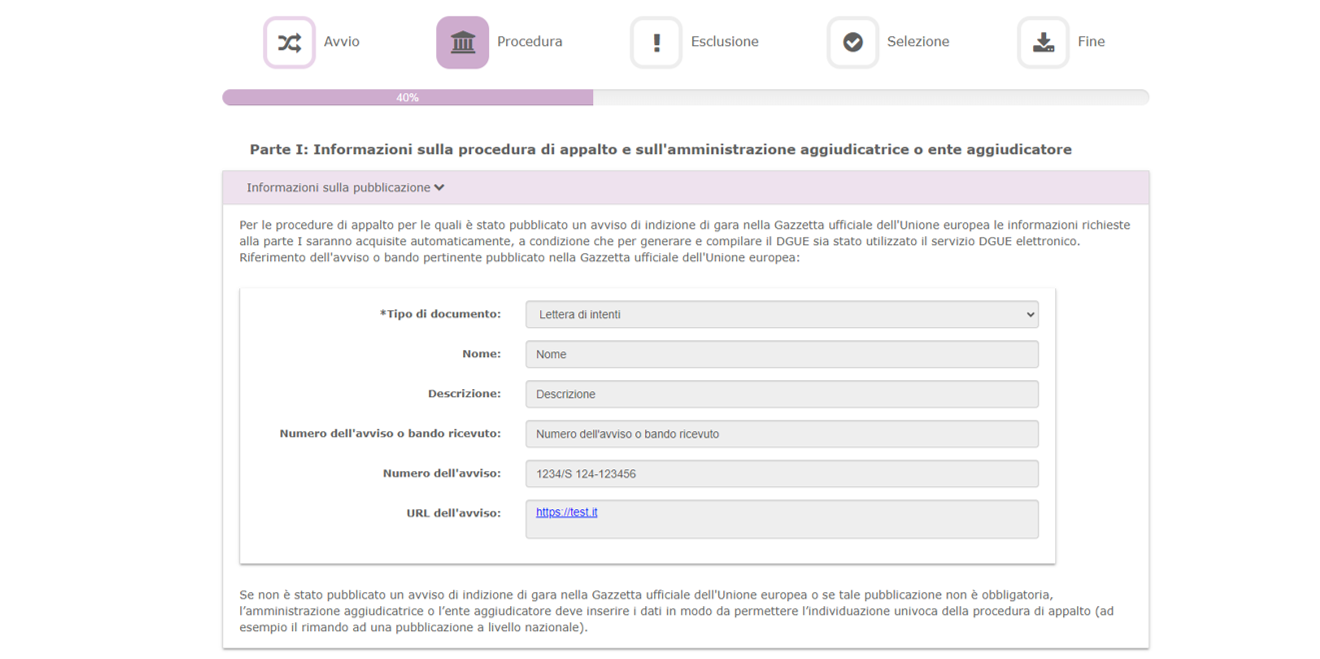The width and height of the screenshot is (1320, 659).
Task: Click into the Nome input field
Action: tap(781, 354)
